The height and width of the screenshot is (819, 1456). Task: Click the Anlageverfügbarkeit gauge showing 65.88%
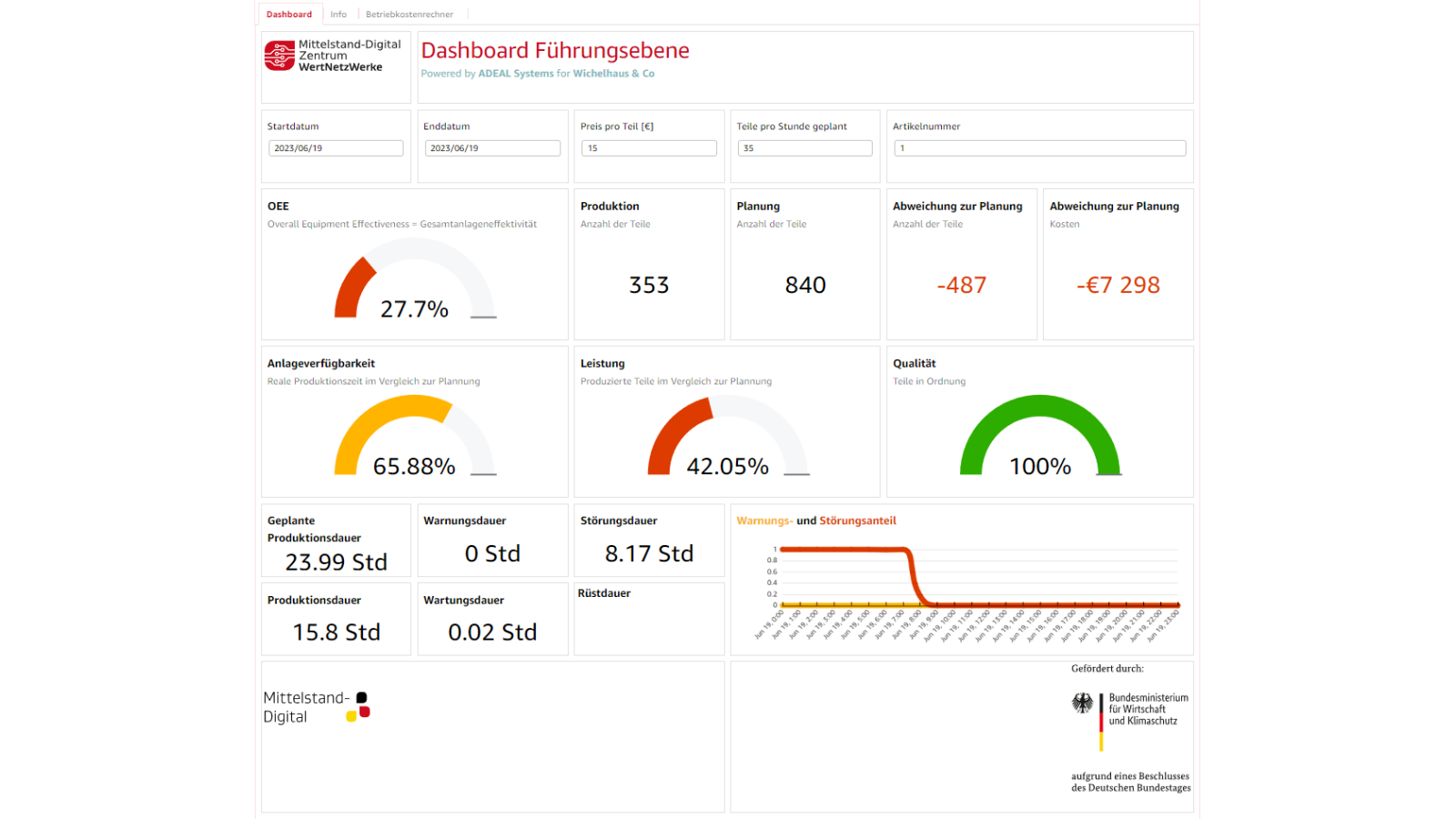(x=414, y=436)
